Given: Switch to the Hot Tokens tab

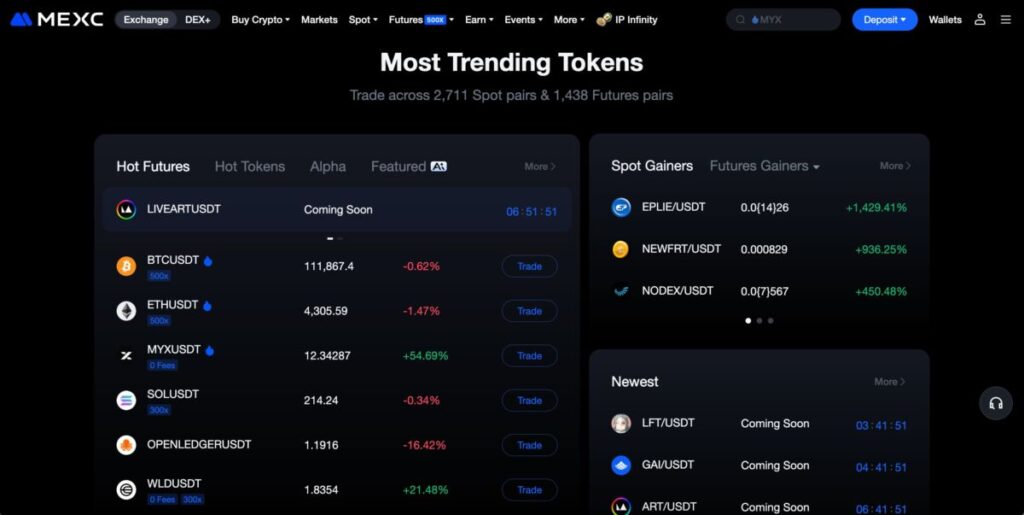Looking at the screenshot, I should click(x=249, y=166).
